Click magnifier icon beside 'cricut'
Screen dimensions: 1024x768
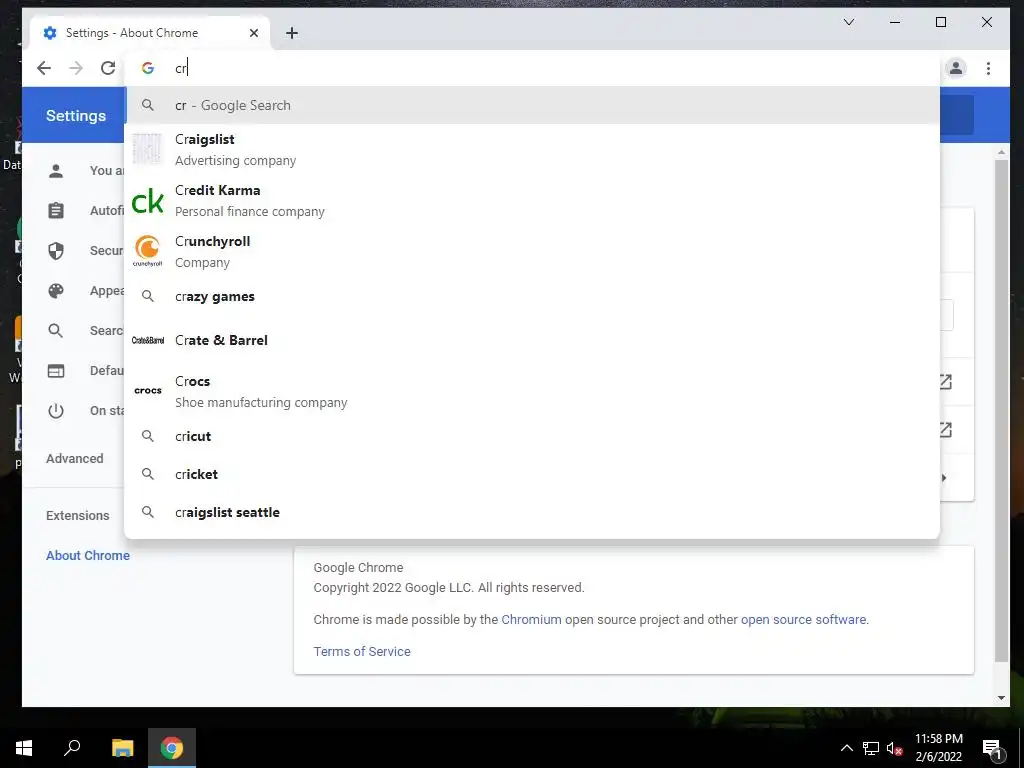tap(148, 436)
